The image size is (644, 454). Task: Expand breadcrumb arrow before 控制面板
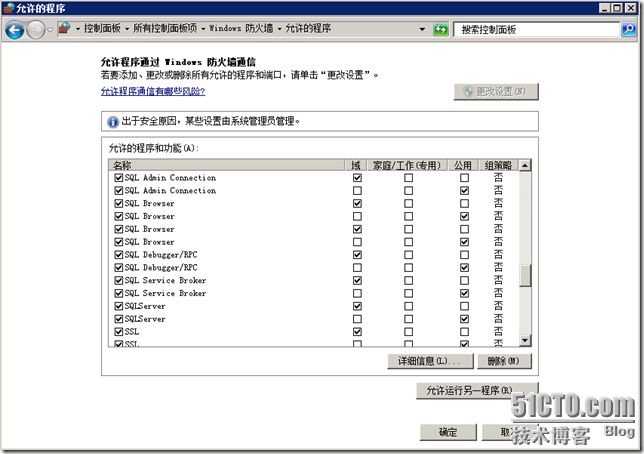pyautogui.click(x=78, y=29)
